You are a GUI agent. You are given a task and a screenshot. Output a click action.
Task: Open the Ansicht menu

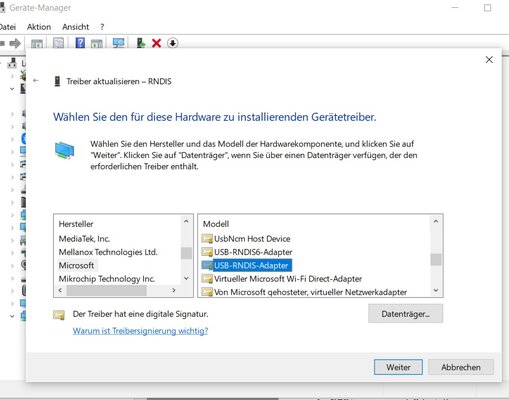pyautogui.click(x=76, y=27)
